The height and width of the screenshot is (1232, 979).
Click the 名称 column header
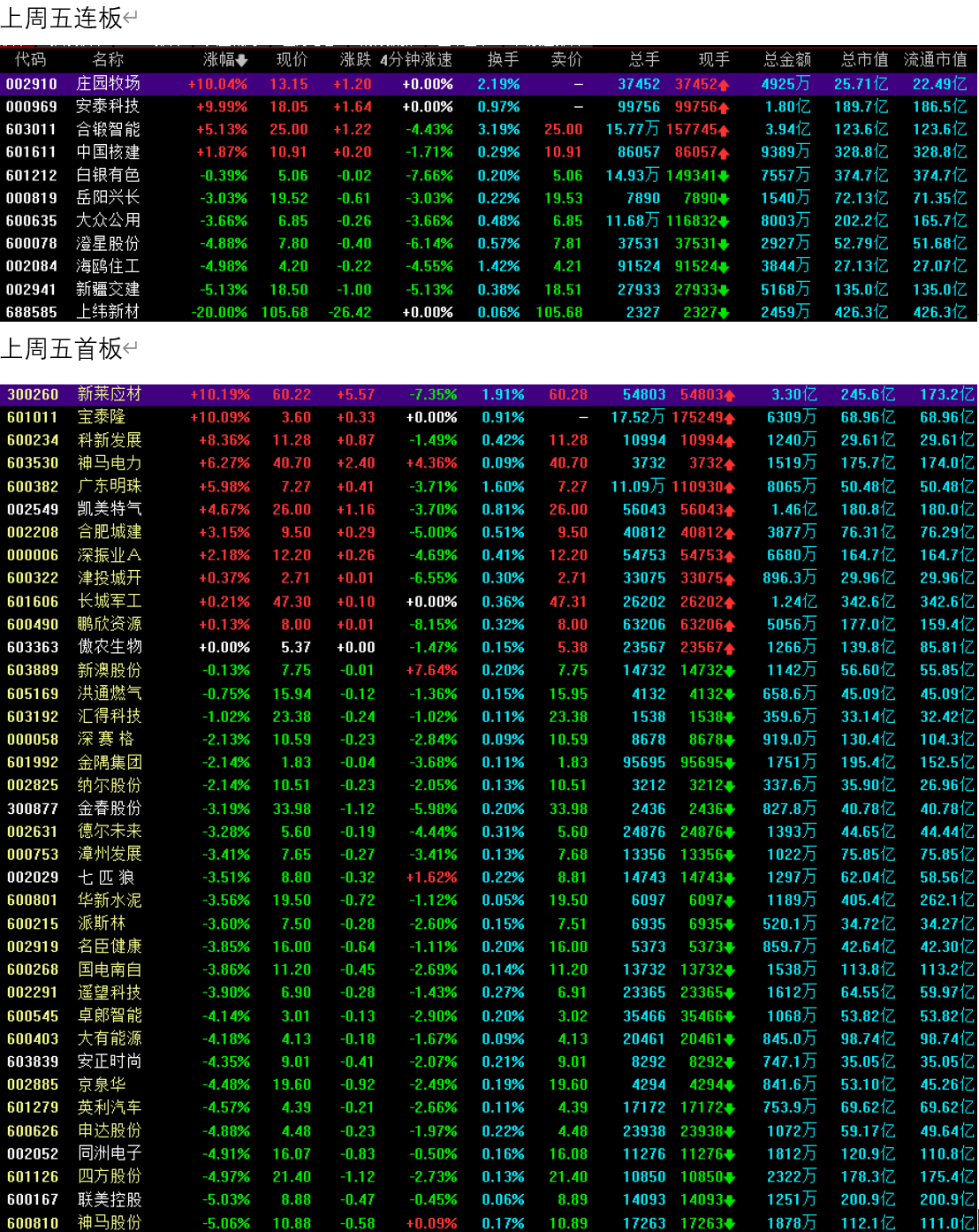click(108, 59)
